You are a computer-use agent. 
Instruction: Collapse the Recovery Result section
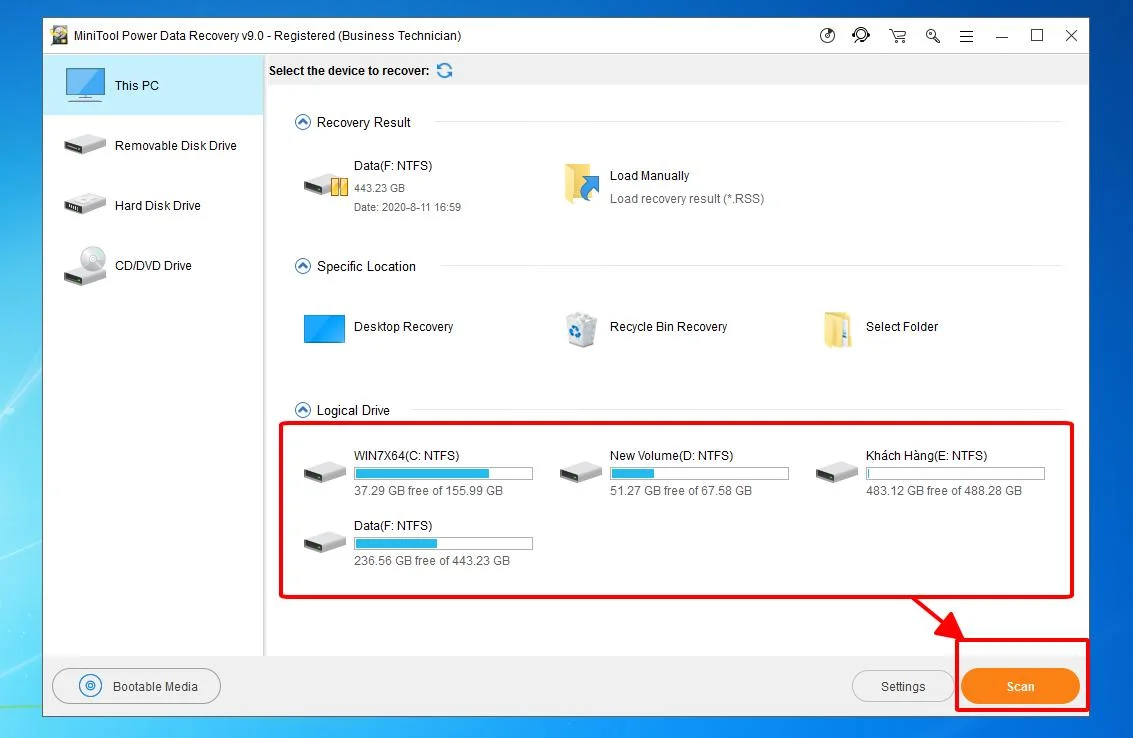(x=303, y=122)
